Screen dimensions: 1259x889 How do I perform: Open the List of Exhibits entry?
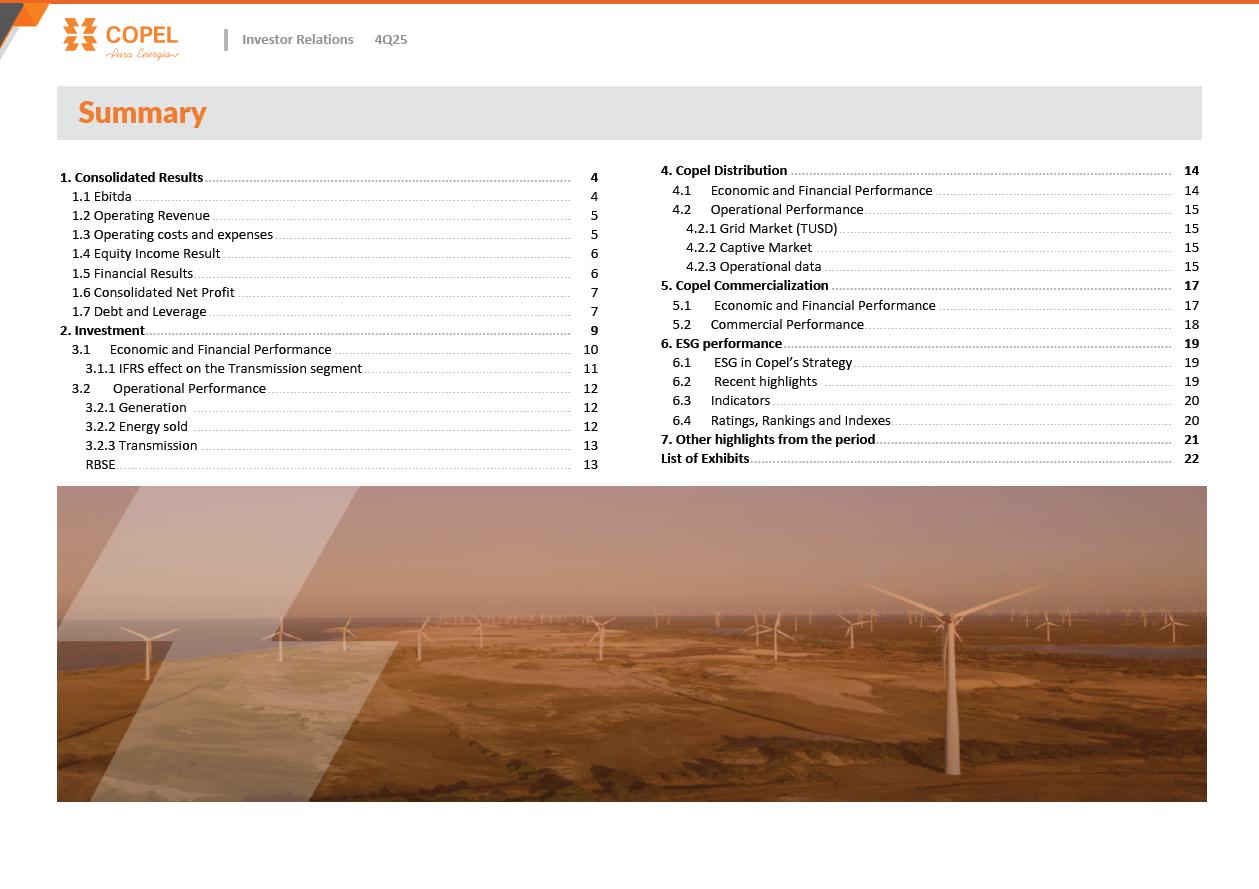tap(705, 459)
